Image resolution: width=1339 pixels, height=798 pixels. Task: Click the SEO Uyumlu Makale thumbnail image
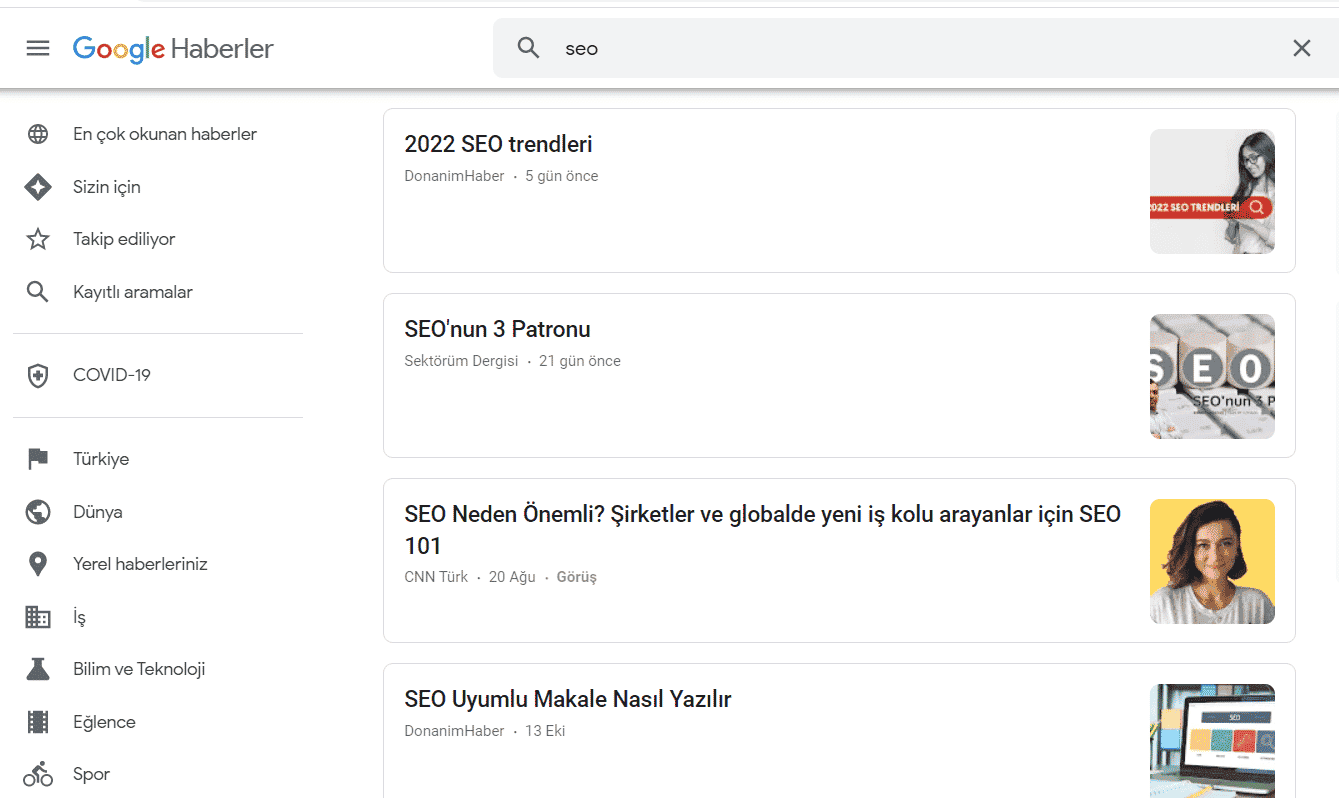(x=1212, y=741)
